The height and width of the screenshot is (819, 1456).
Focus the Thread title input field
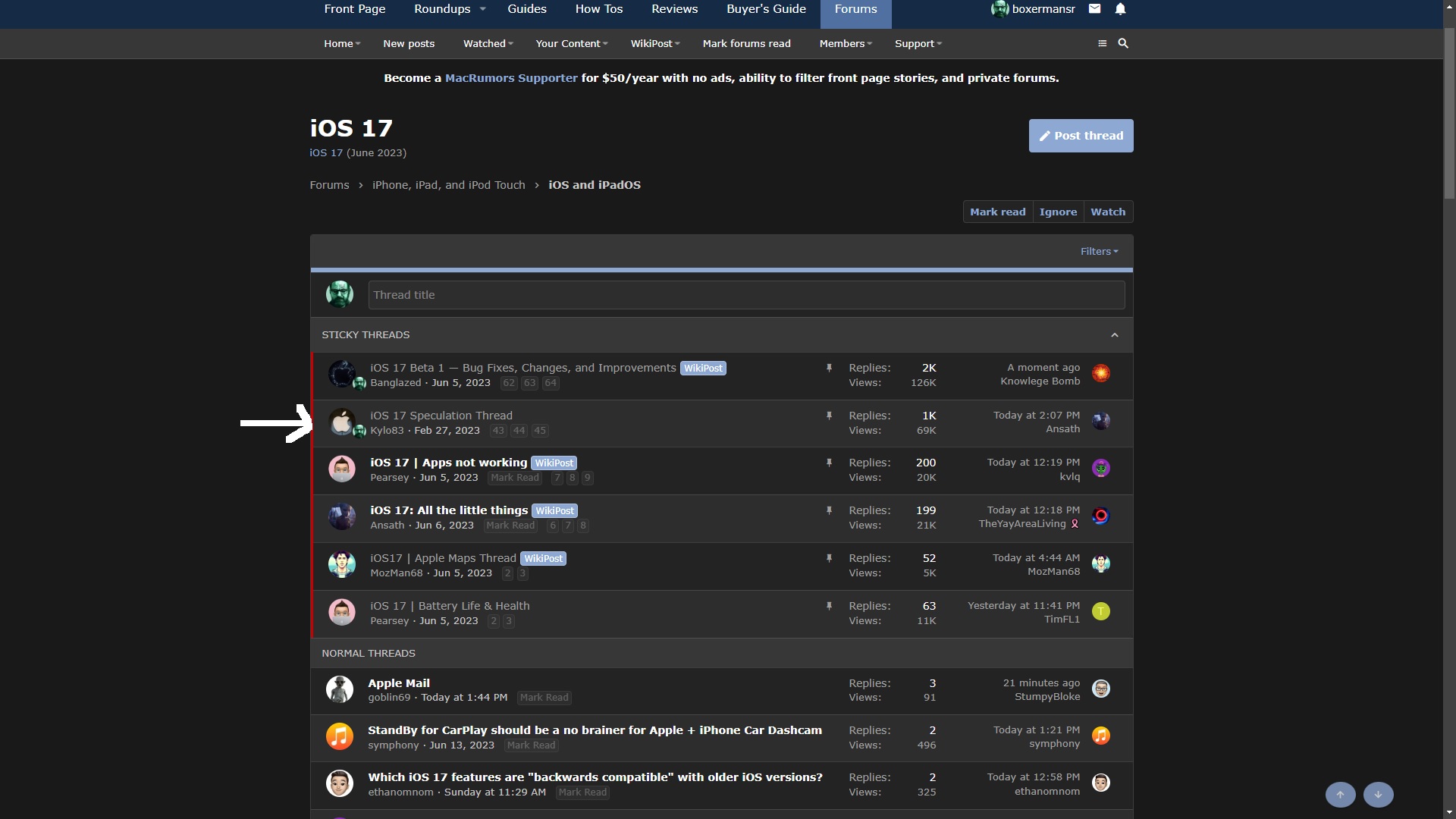tap(745, 295)
